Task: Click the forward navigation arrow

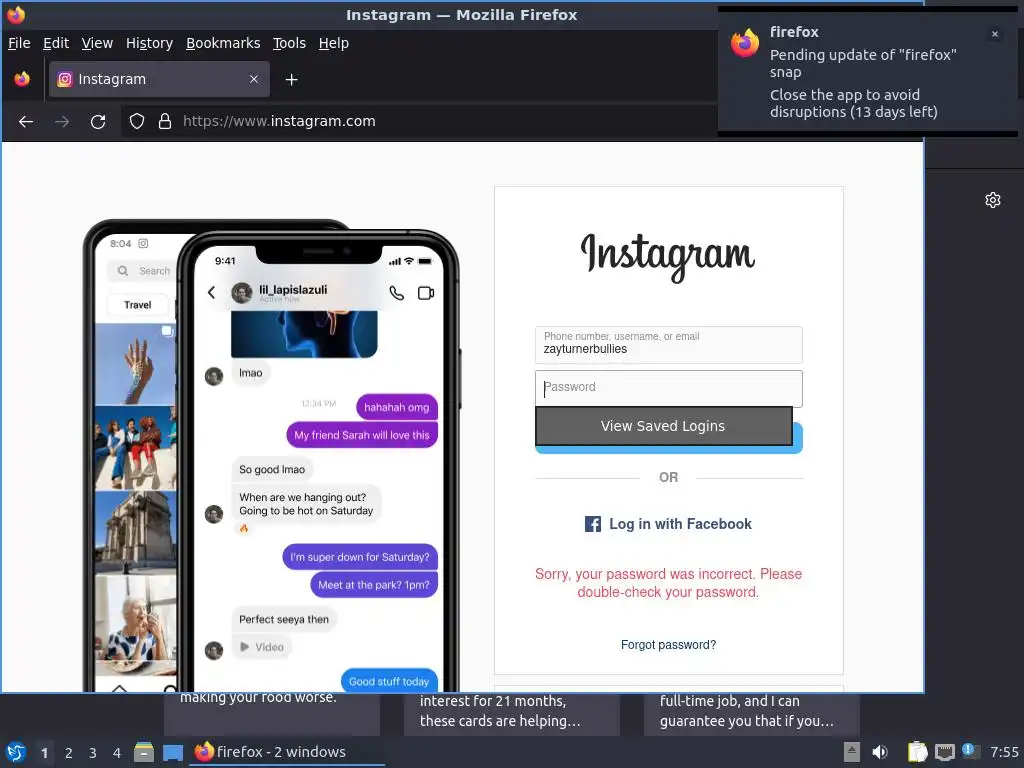Action: click(x=62, y=121)
